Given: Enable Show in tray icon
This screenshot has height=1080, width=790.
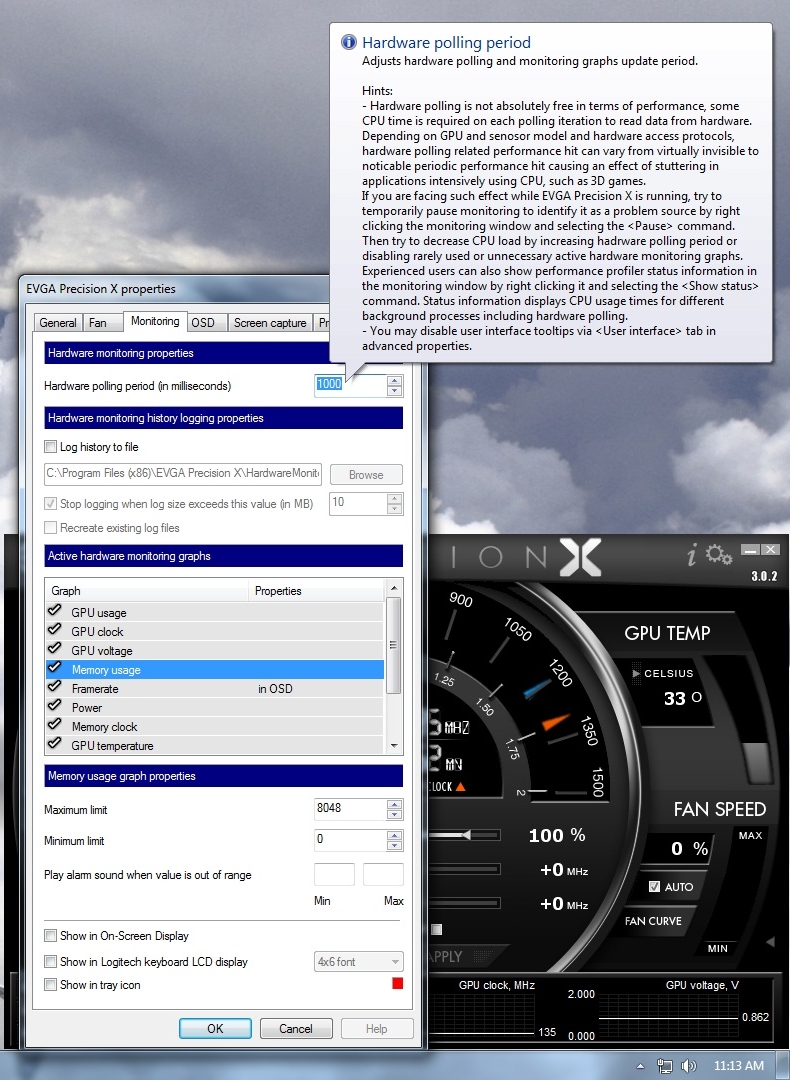Looking at the screenshot, I should click(50, 985).
